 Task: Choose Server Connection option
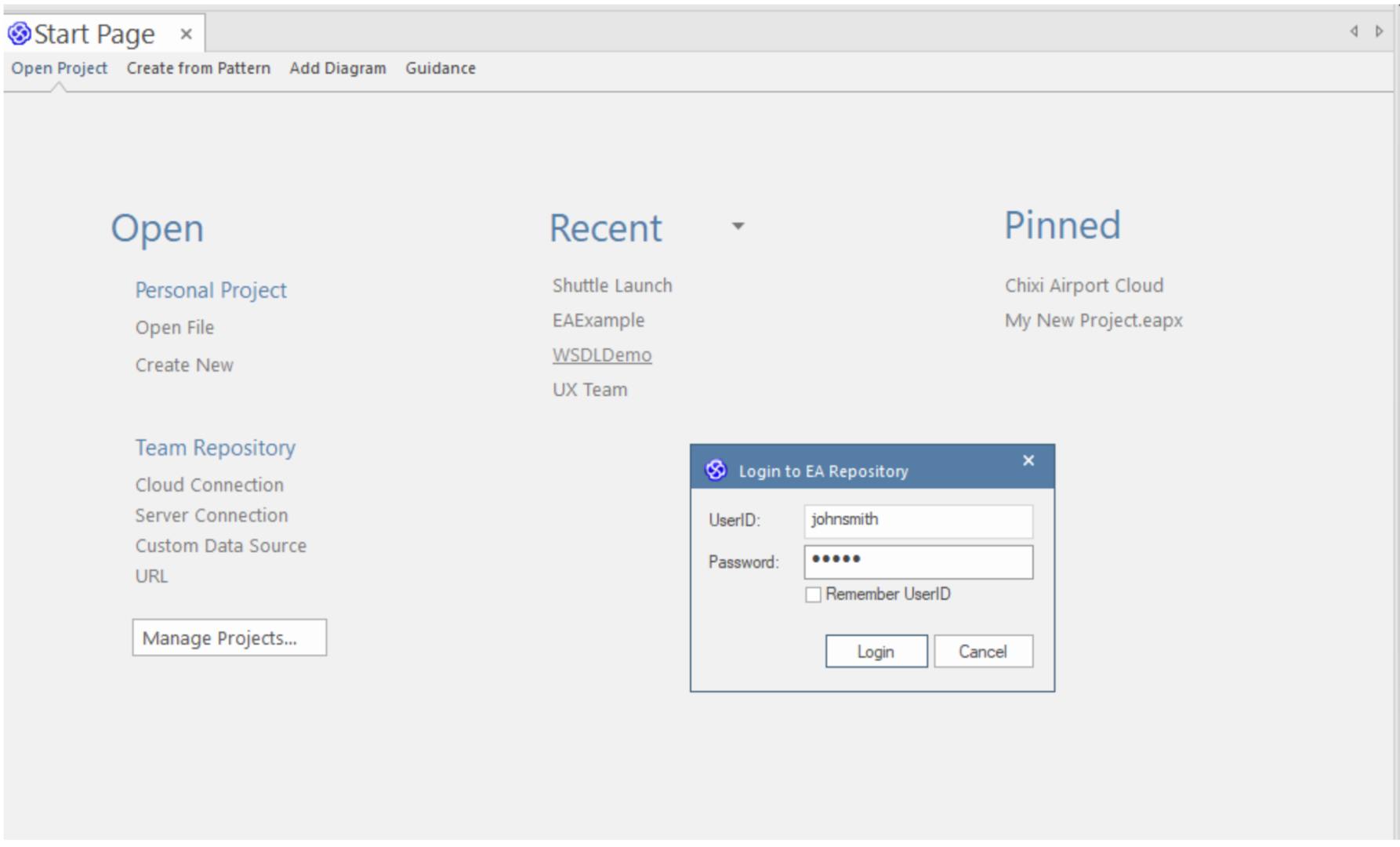(212, 515)
